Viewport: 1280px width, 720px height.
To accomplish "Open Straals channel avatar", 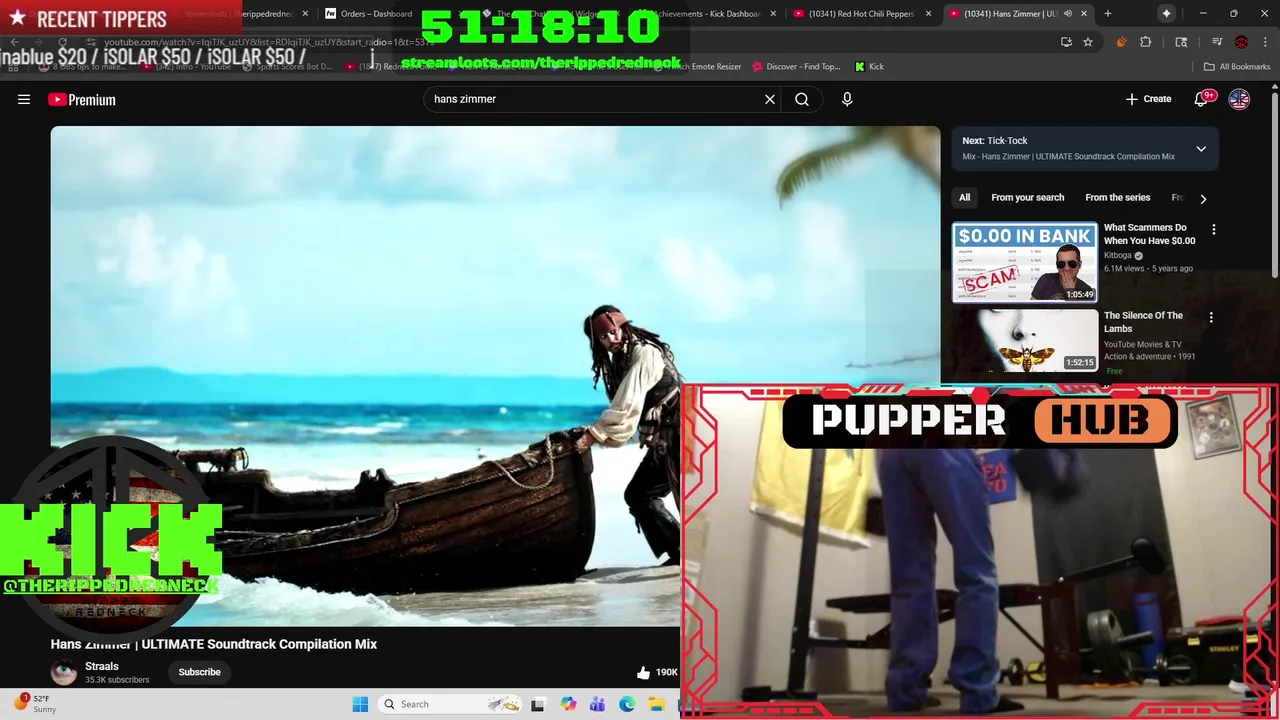I will tap(64, 672).
